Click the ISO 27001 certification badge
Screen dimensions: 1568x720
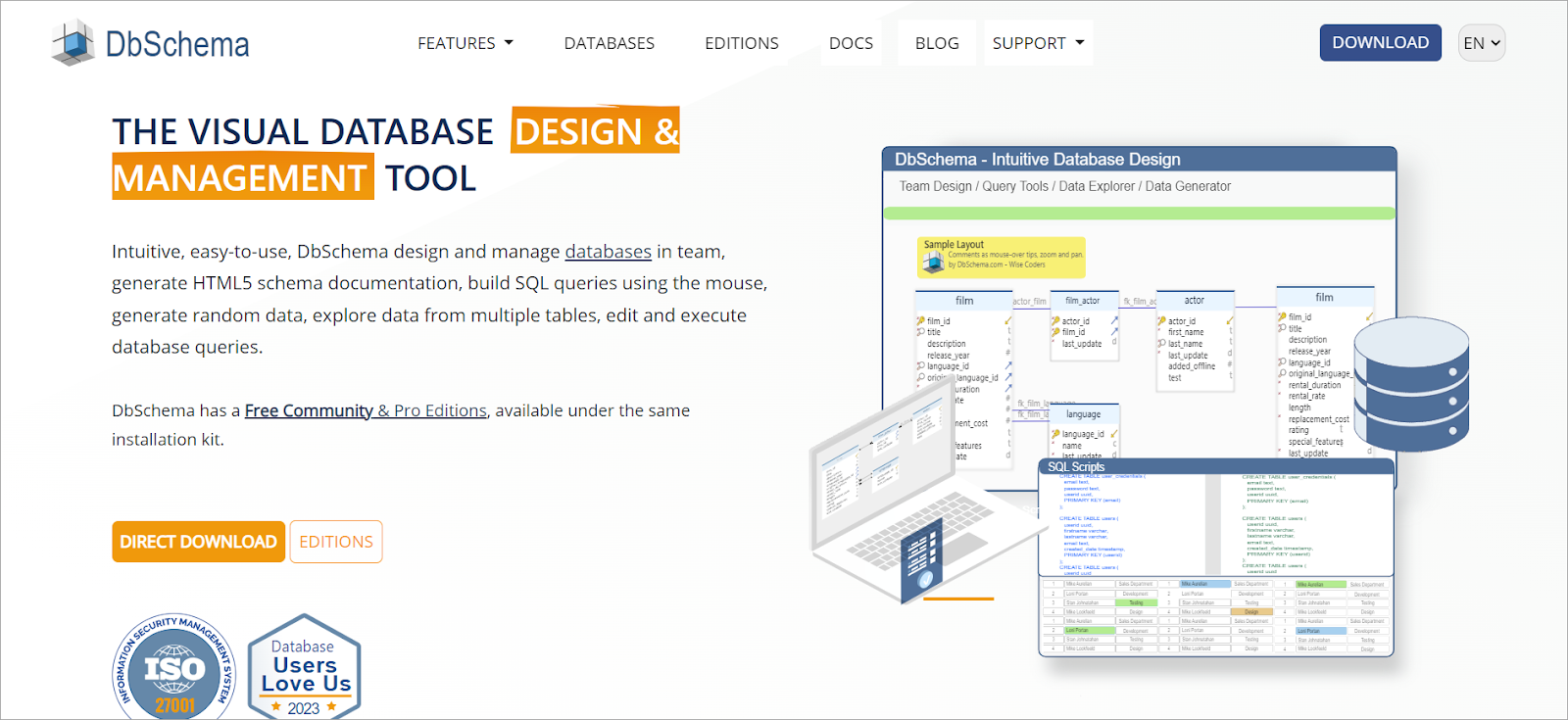(x=174, y=669)
